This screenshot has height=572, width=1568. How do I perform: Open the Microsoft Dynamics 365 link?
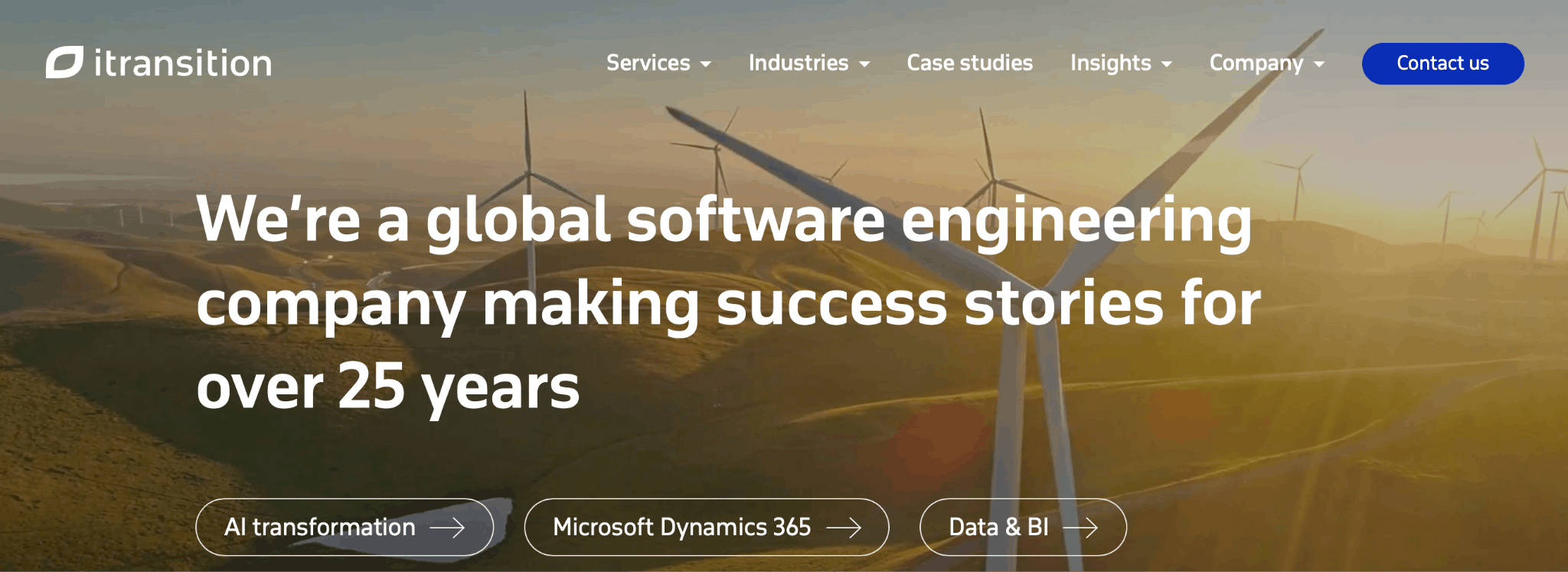tap(707, 528)
